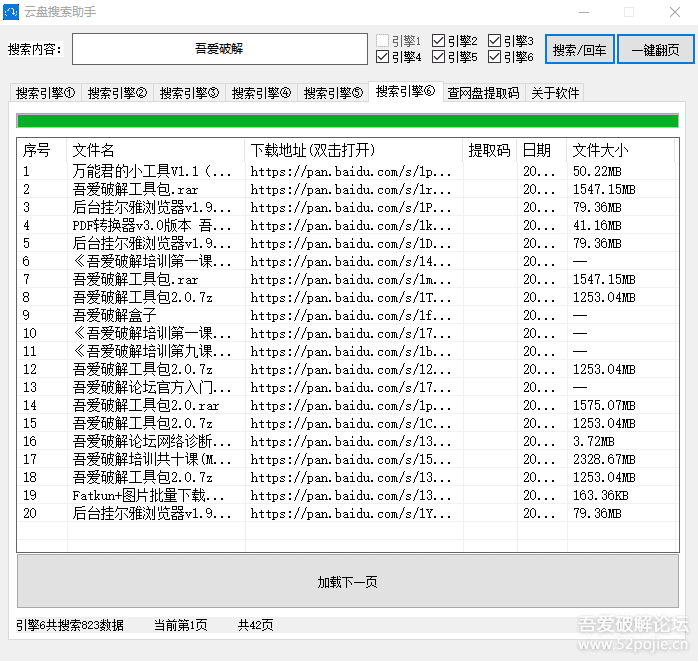Click the 加载下一页 button
698x661 pixels.
348,581
